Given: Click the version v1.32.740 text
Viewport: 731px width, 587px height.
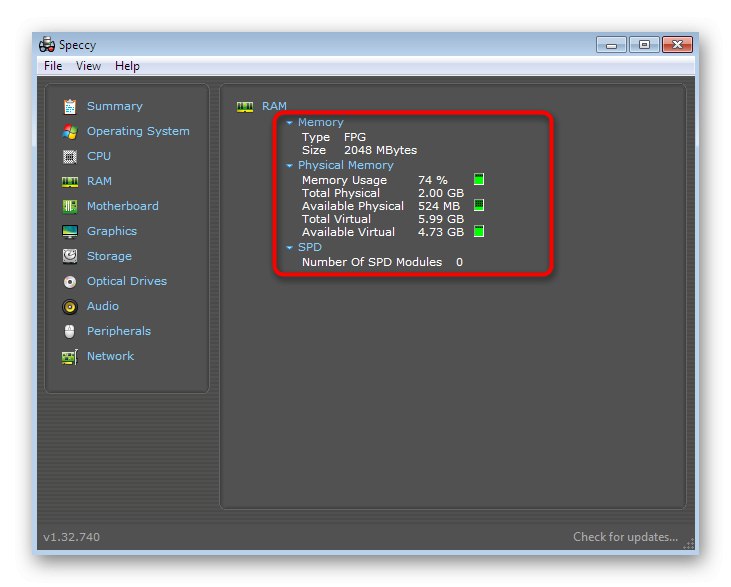Looking at the screenshot, I should coord(71,537).
